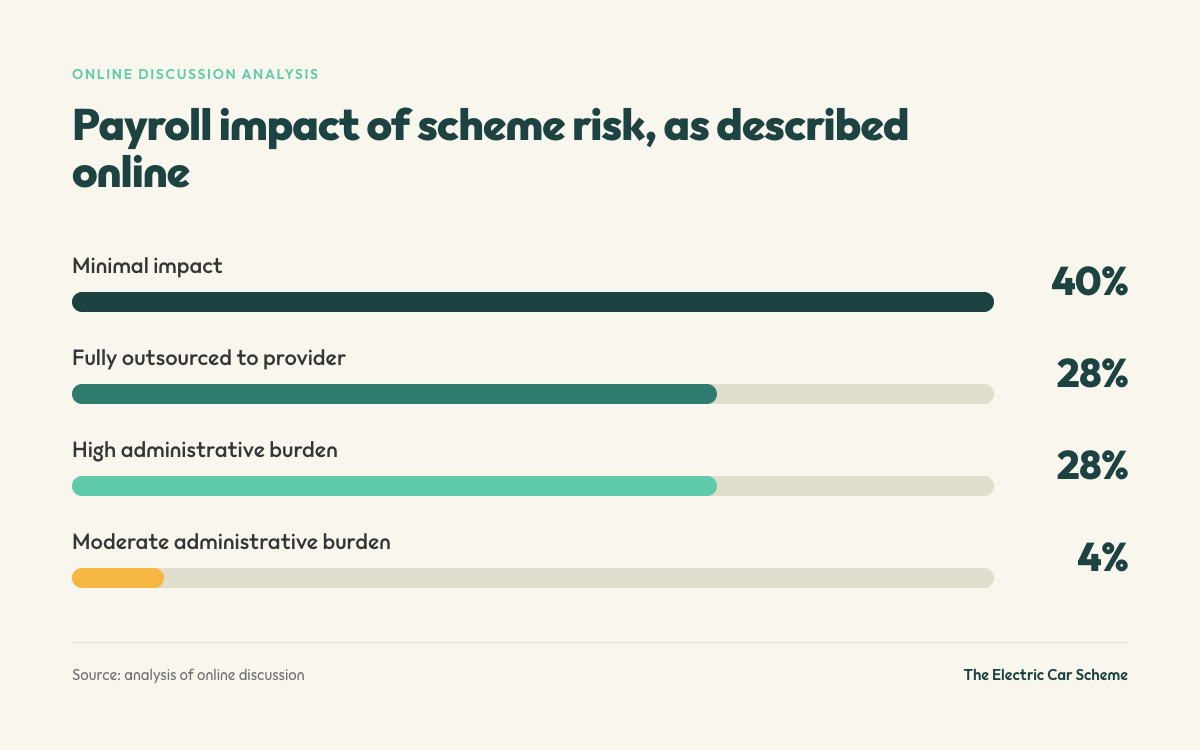Click the source note about online discussion

point(188,675)
